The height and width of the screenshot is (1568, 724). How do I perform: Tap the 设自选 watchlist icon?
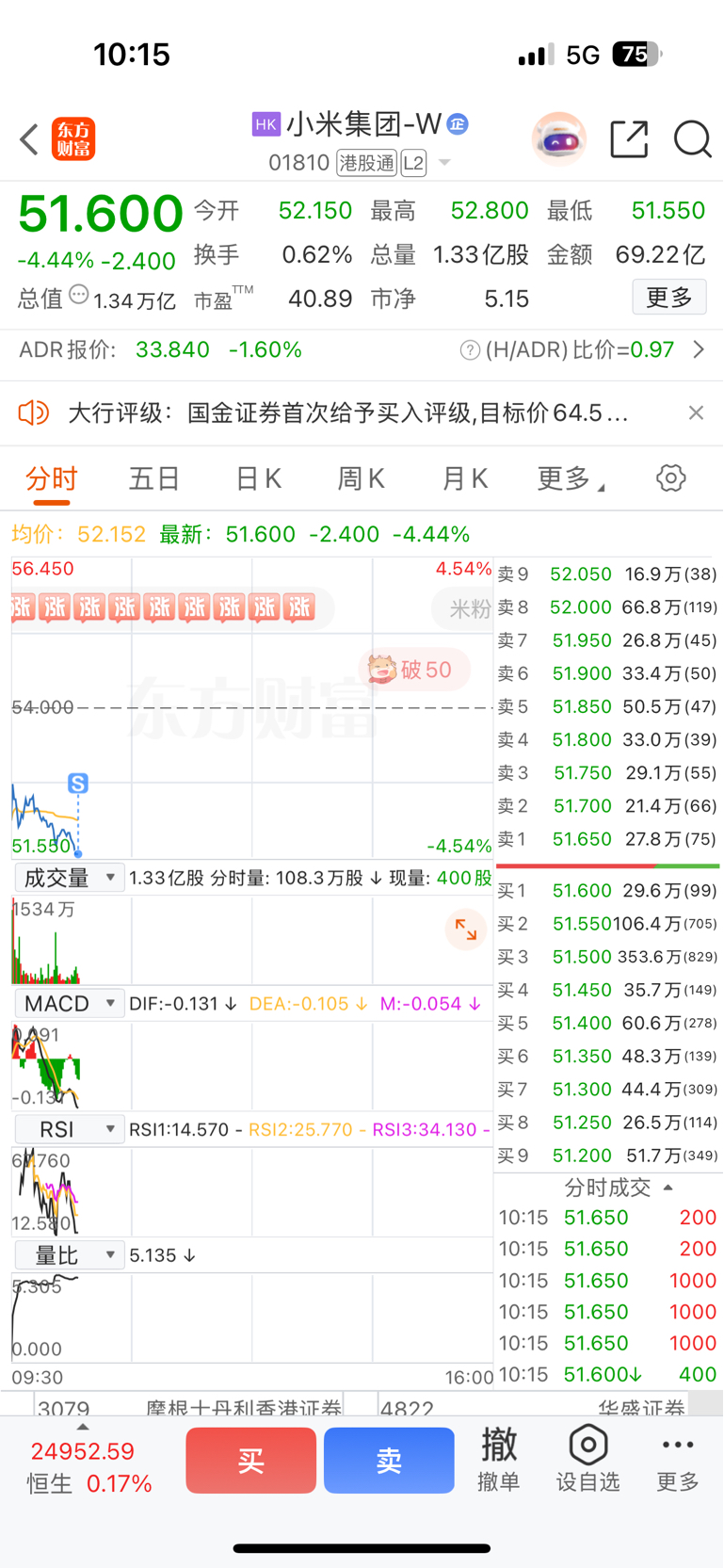point(587,1459)
